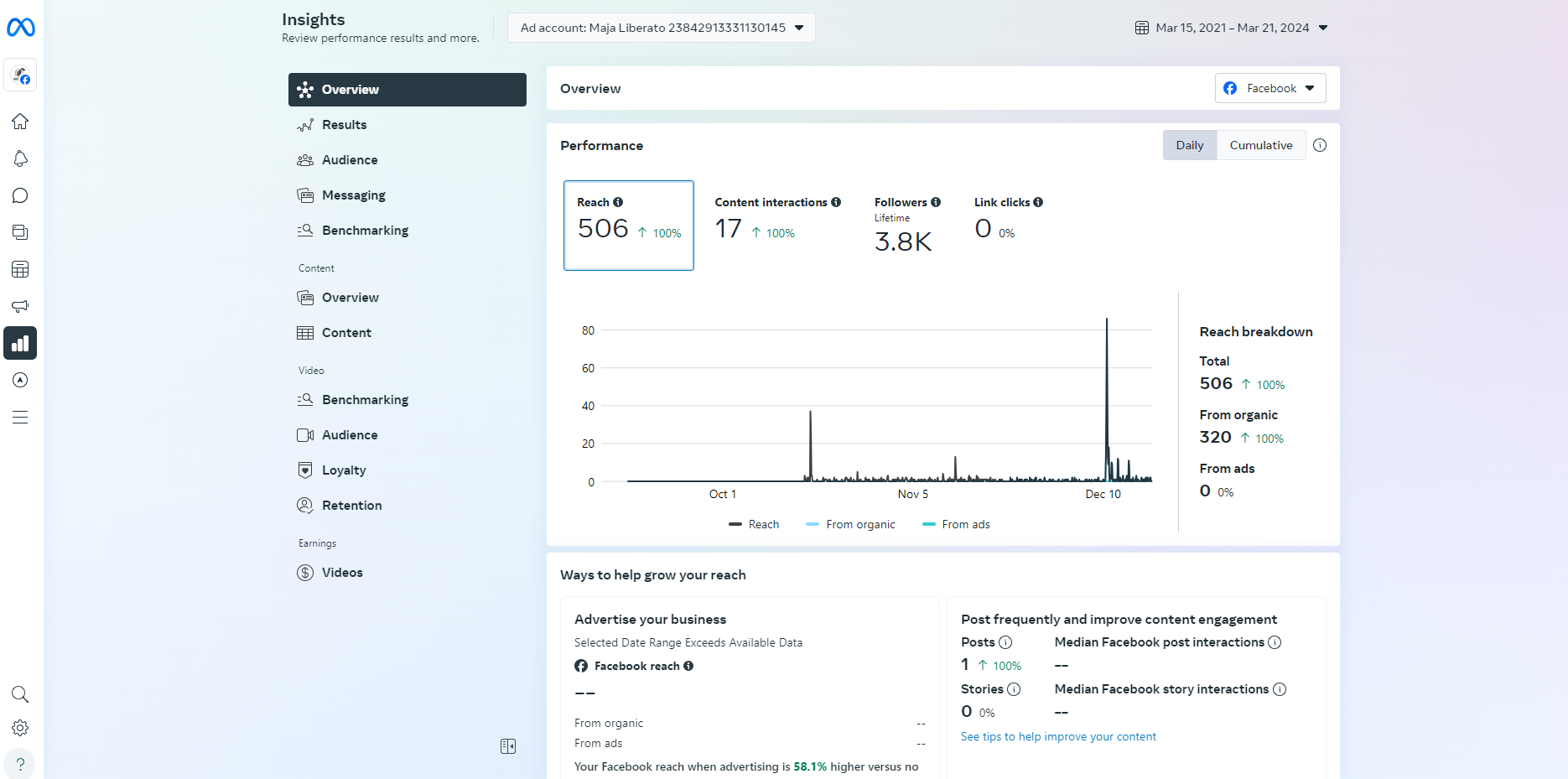Open Video Benchmarking item
Screen dimensions: 1568x779
tap(408, 400)
